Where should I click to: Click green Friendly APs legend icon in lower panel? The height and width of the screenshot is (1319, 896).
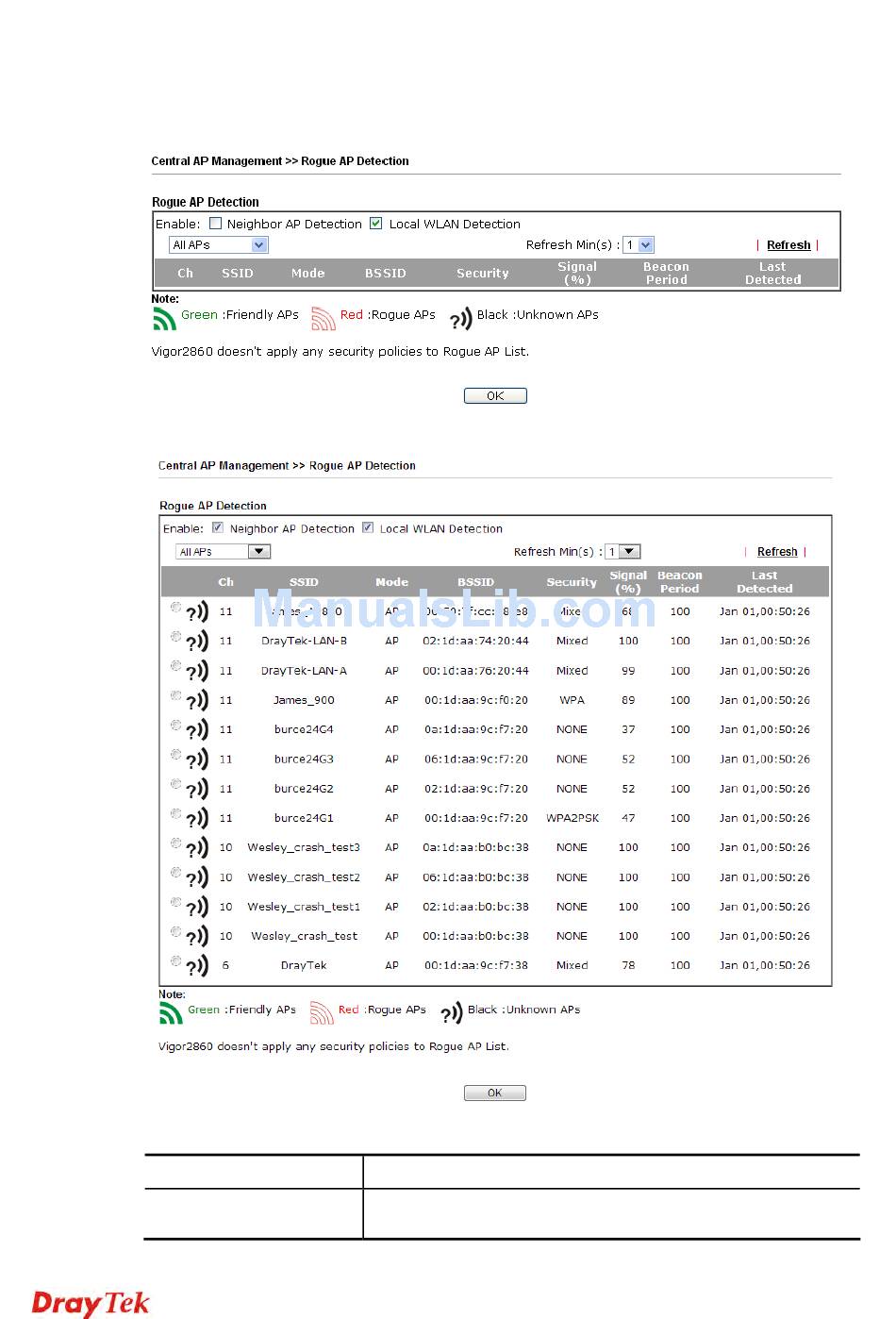tap(171, 1012)
